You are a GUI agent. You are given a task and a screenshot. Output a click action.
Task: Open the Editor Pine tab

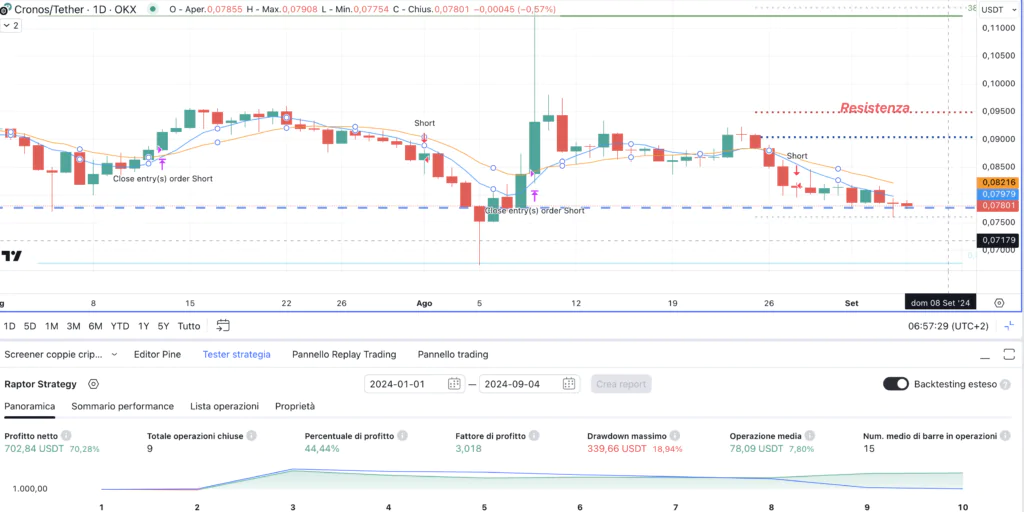coord(157,355)
